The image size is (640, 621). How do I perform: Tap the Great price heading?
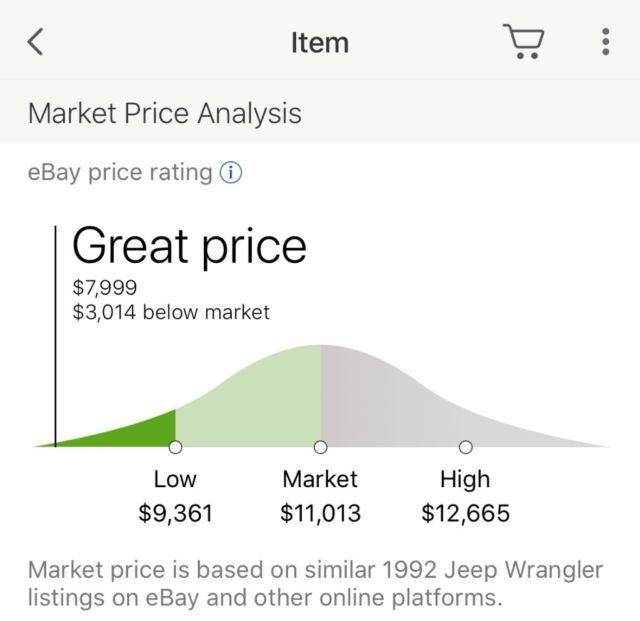click(189, 247)
